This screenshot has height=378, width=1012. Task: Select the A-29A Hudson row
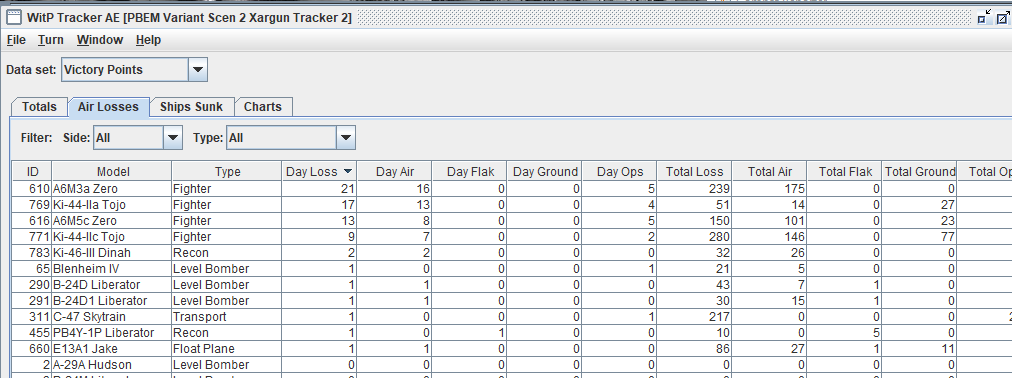pyautogui.click(x=512, y=364)
